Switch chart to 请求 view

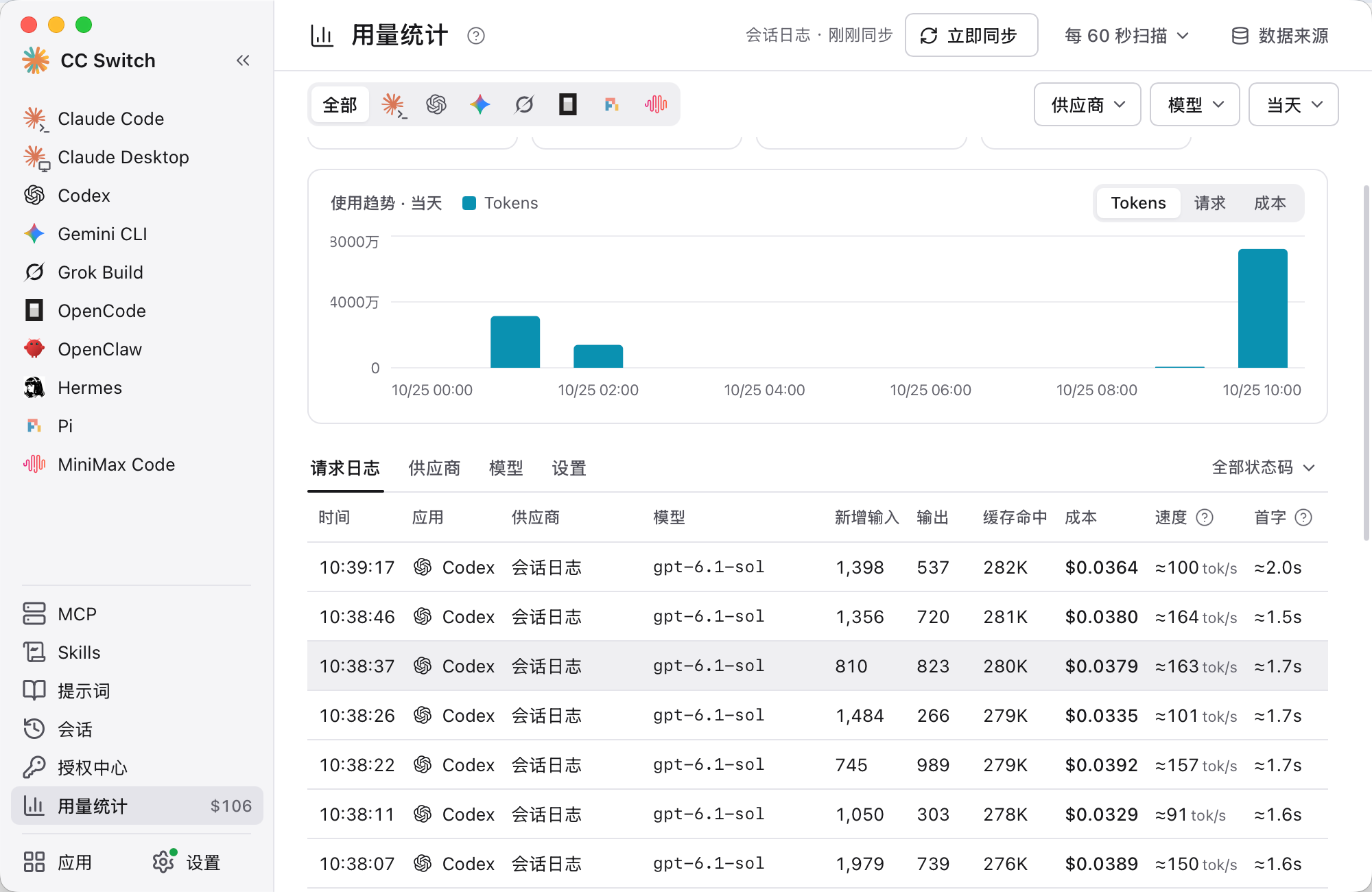click(x=1209, y=203)
